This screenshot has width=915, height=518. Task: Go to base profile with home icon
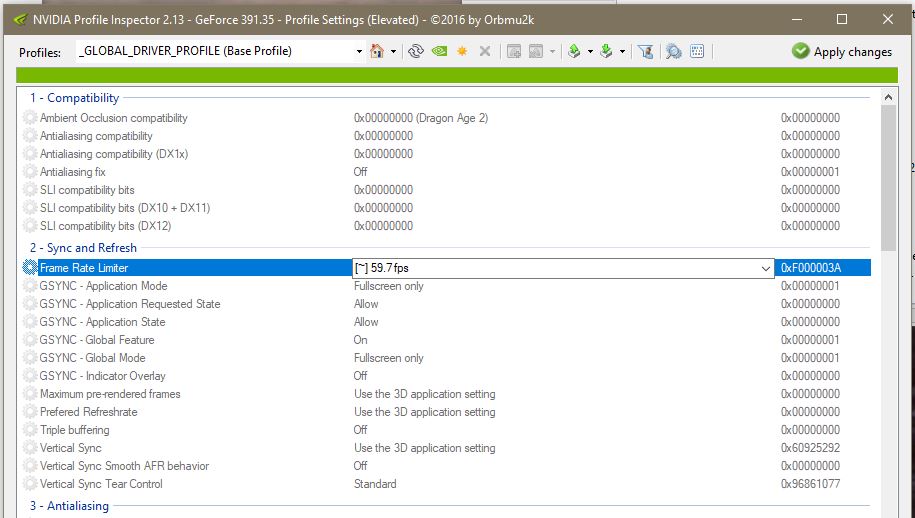pos(377,51)
